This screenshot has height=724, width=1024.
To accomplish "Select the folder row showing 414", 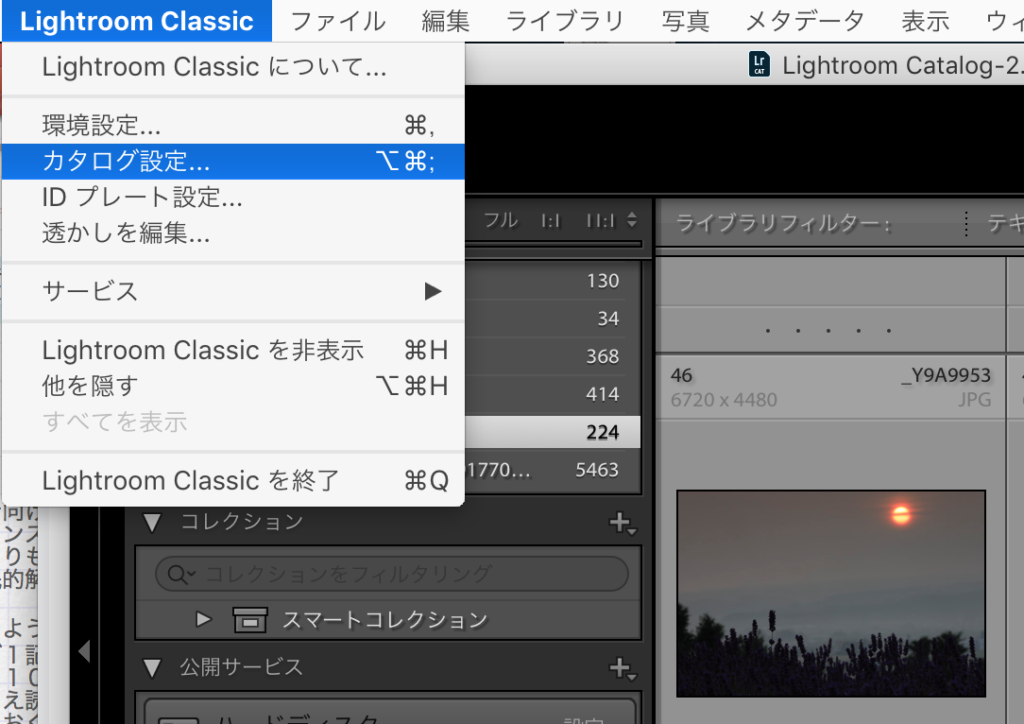I will point(552,394).
